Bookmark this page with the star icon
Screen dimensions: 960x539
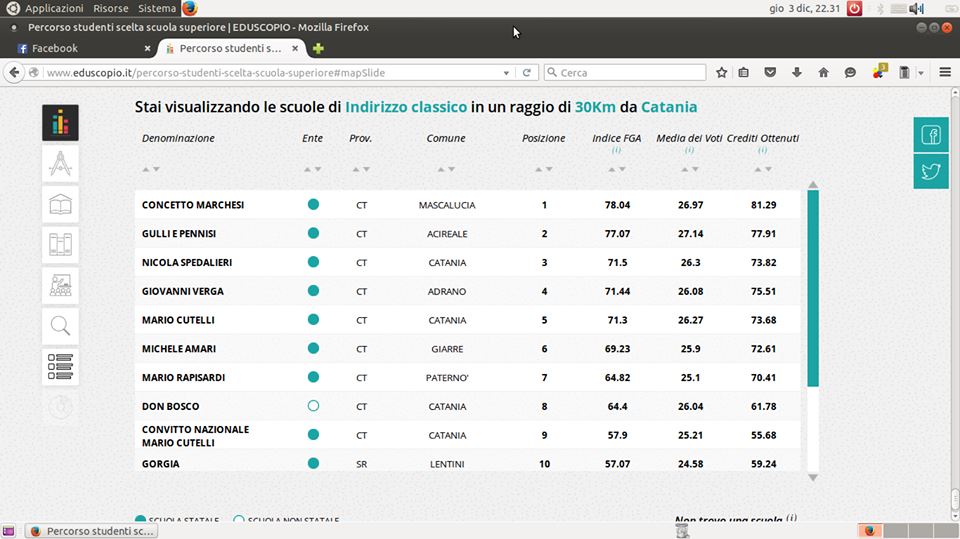721,72
